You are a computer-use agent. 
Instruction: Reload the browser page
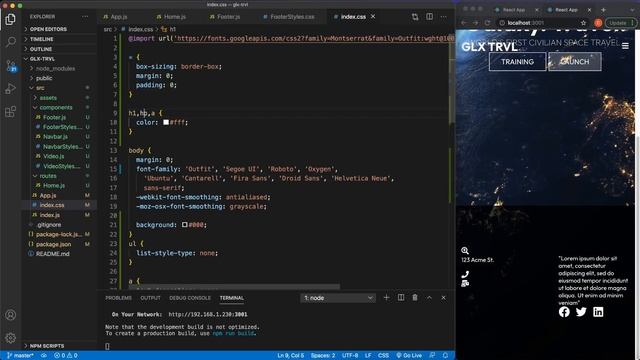click(x=487, y=23)
